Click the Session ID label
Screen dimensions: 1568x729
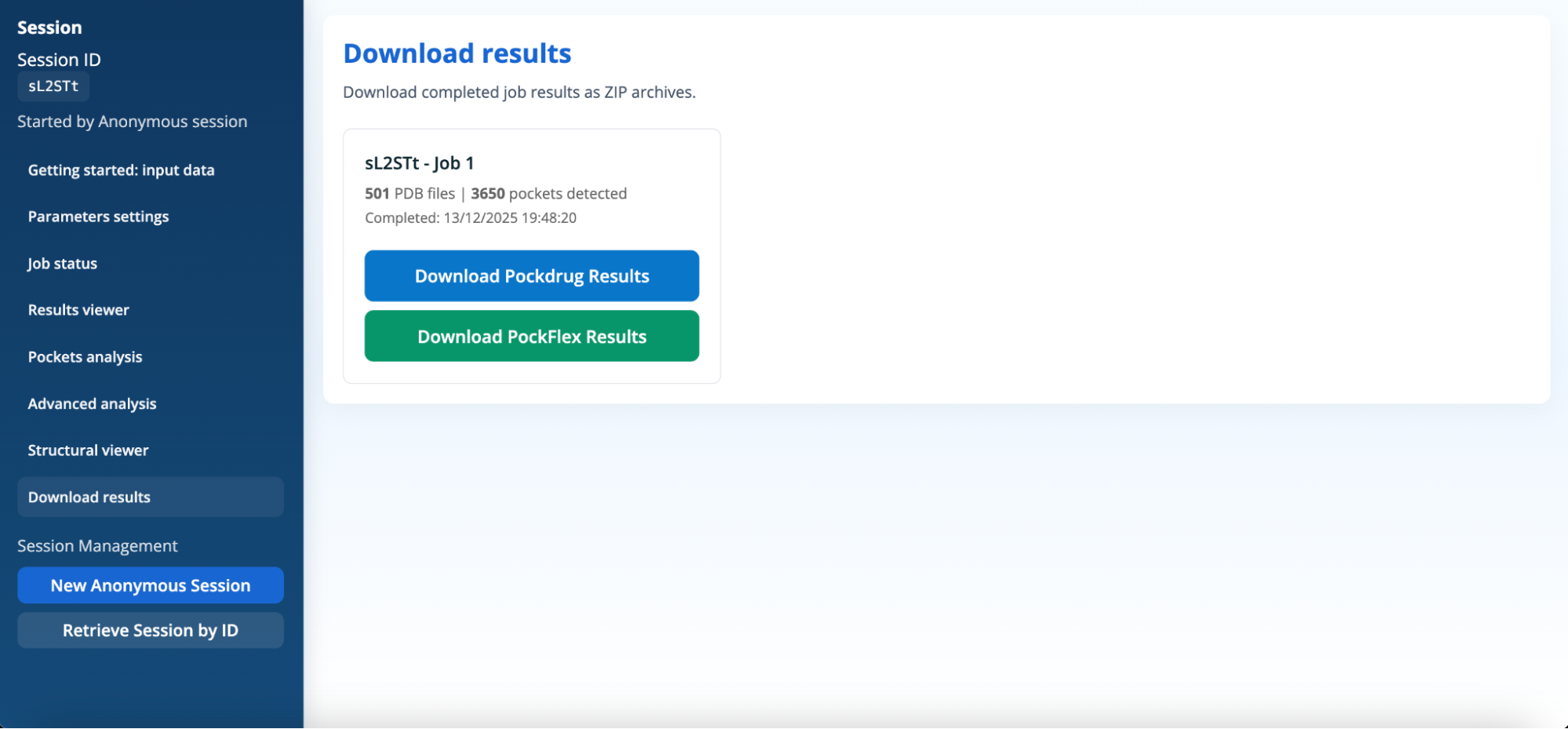(x=59, y=60)
